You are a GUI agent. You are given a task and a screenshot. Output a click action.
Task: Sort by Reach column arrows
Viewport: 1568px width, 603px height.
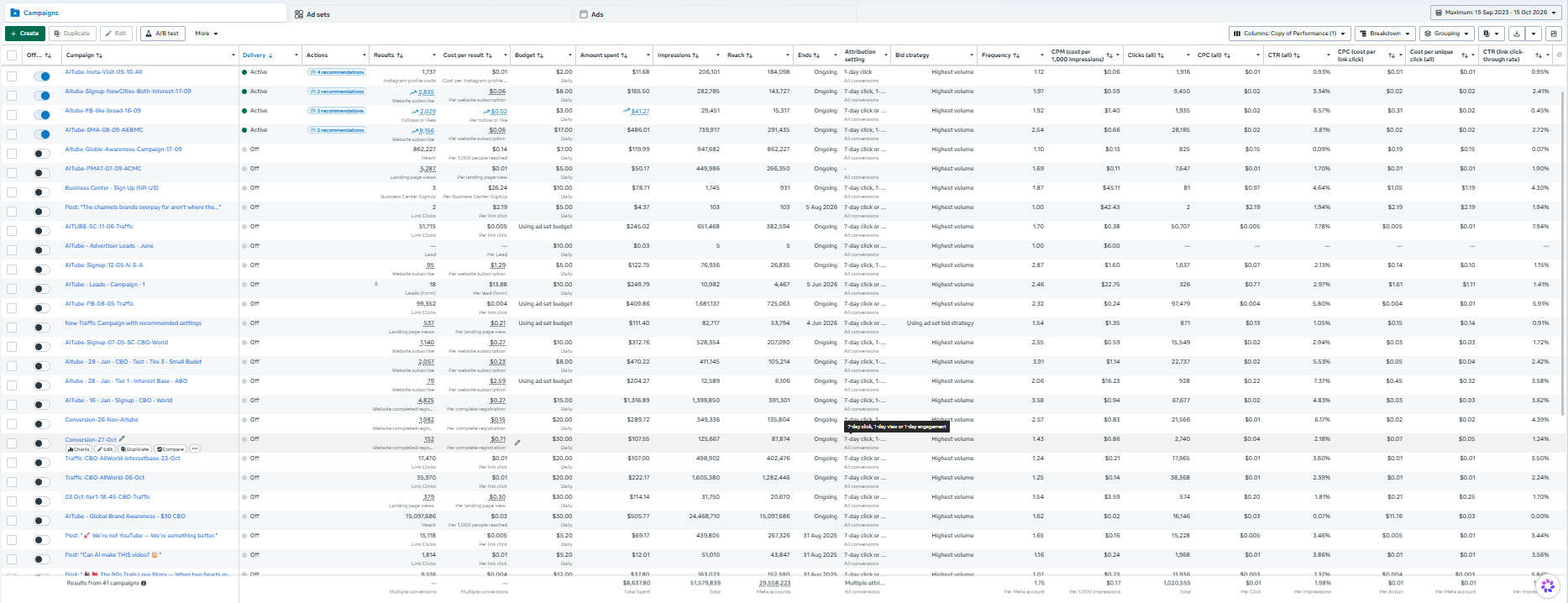pos(749,55)
